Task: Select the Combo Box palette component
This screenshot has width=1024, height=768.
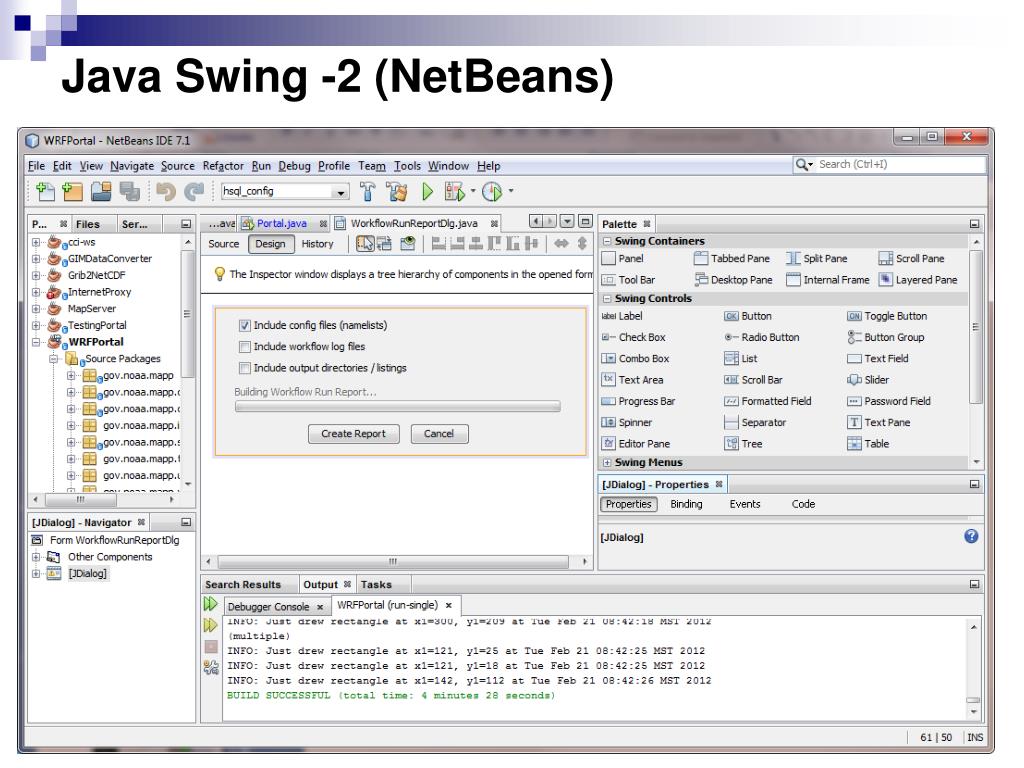Action: point(635,359)
